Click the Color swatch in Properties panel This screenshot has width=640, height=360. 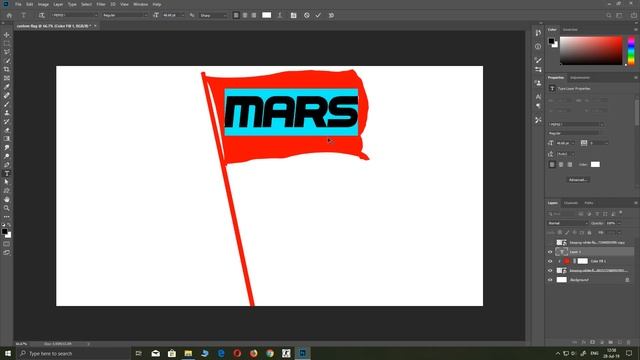595,164
